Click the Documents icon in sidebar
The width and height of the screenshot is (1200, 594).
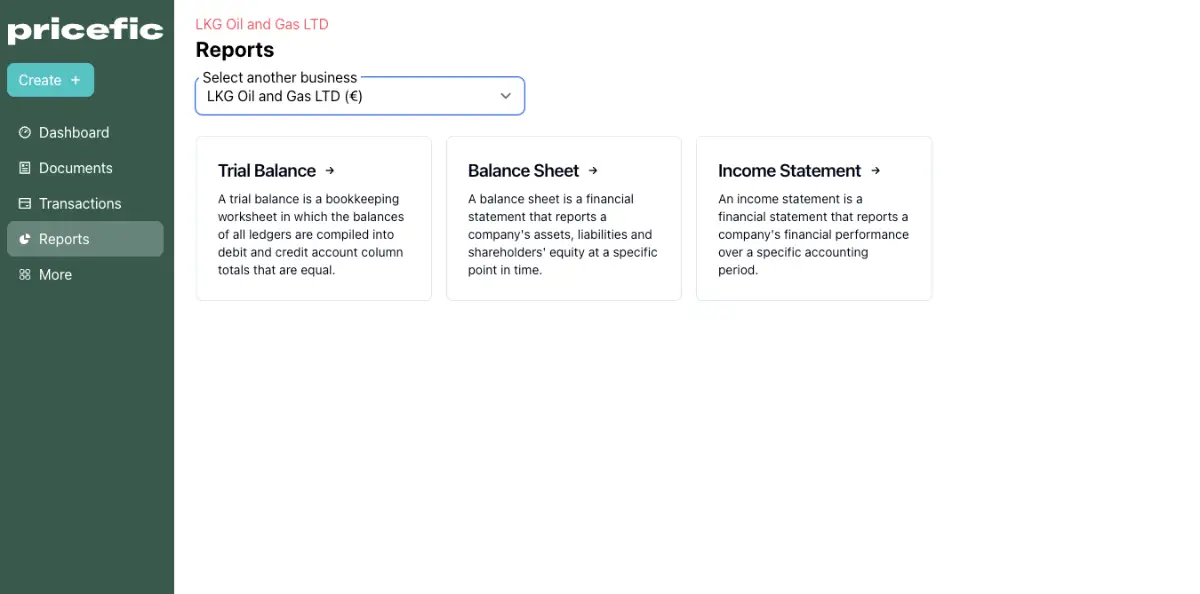pos(25,168)
